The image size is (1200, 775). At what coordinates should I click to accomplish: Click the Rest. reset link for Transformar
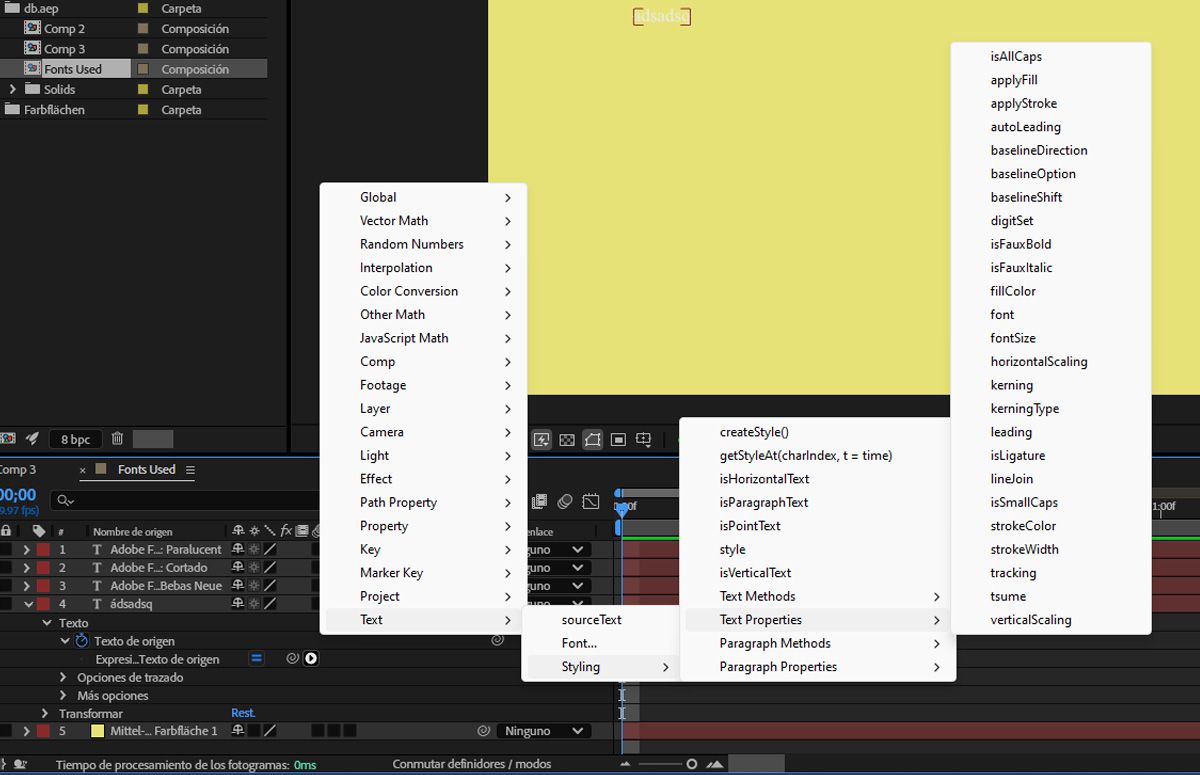coord(243,713)
